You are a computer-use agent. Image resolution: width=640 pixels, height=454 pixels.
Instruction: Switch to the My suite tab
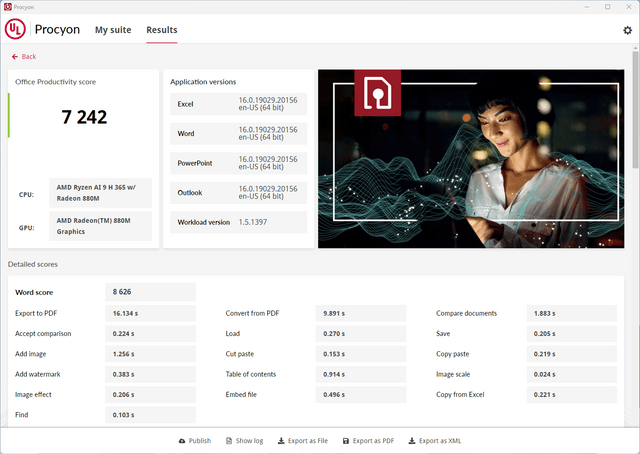[113, 30]
